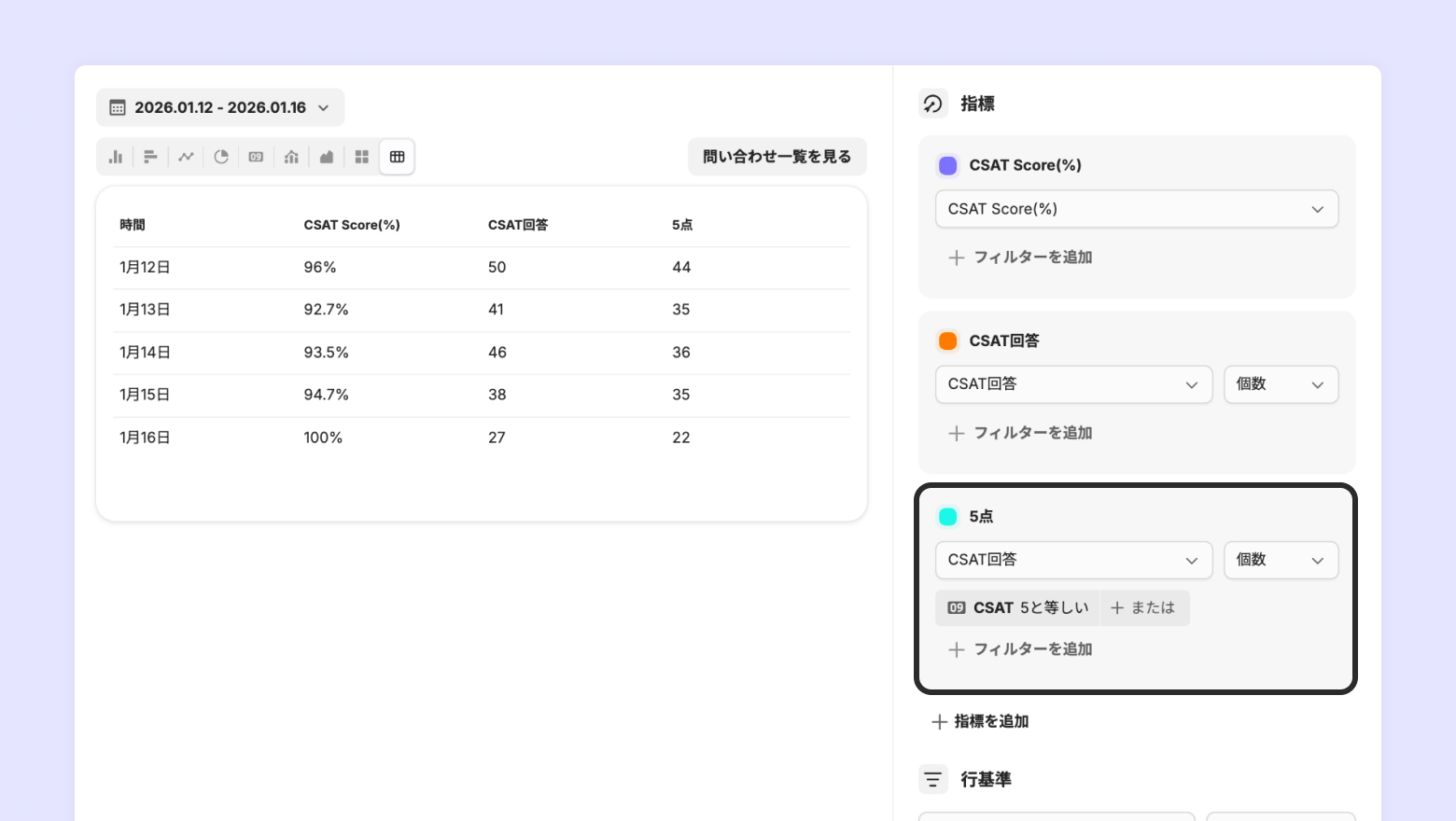Open CSAT回答 dropdown in the orange metric
This screenshot has height=821, width=1456.
1073,384
